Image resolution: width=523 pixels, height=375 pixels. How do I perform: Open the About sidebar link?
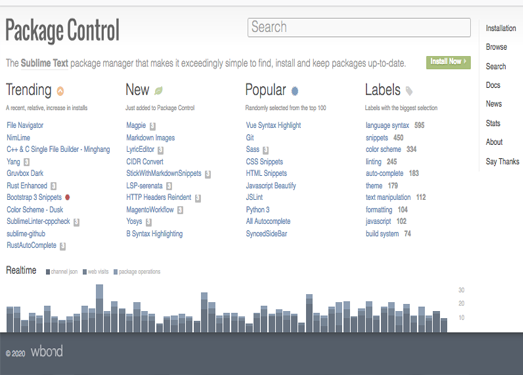click(x=494, y=142)
